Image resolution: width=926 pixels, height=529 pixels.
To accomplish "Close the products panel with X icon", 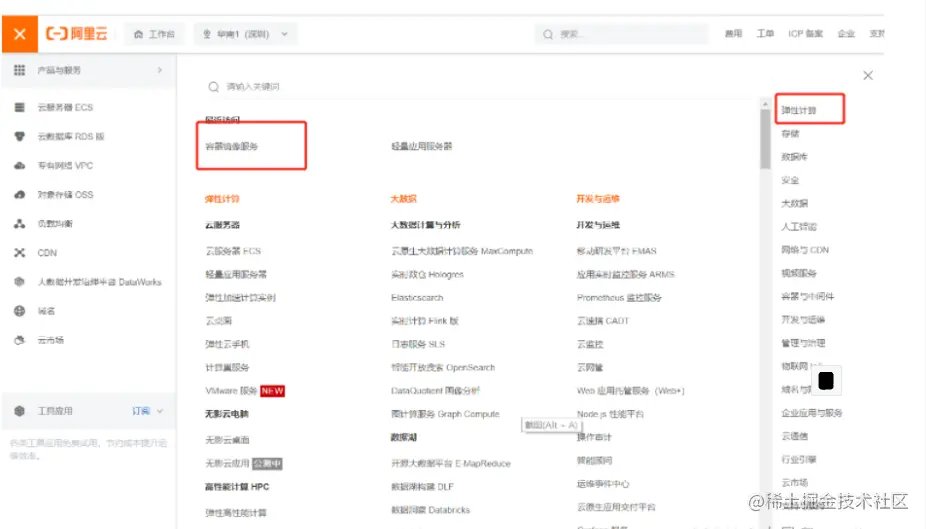I will coord(868,76).
